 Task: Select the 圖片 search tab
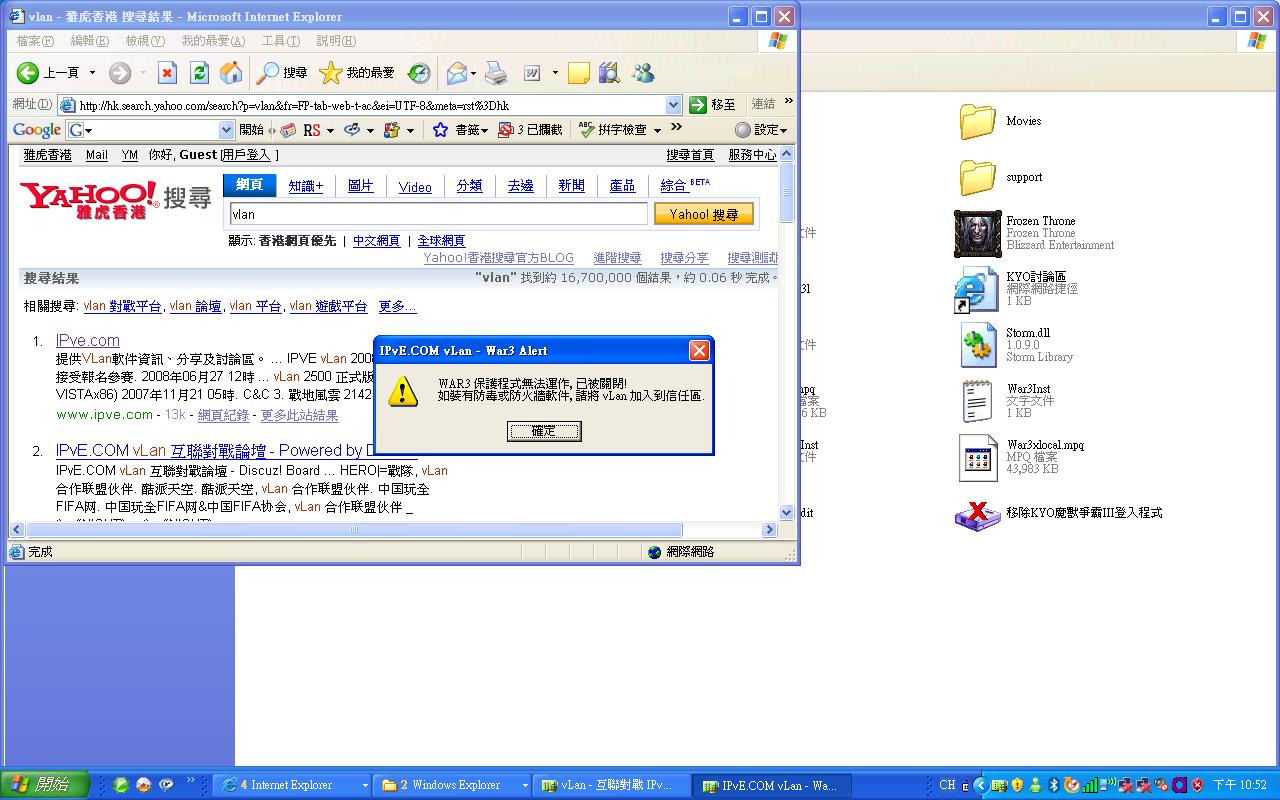360,186
